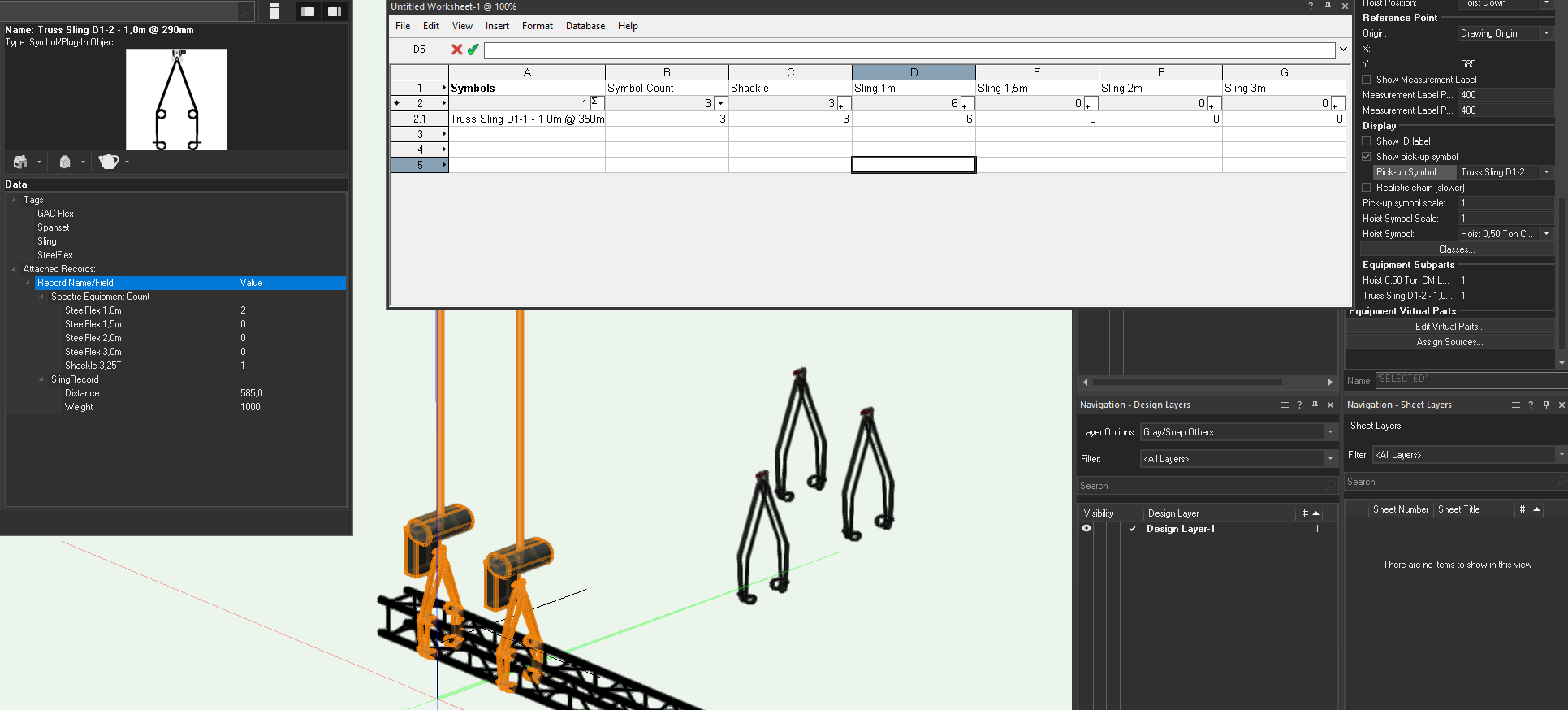
Task: Click the worksheet formula bar input field
Action: click(x=909, y=50)
